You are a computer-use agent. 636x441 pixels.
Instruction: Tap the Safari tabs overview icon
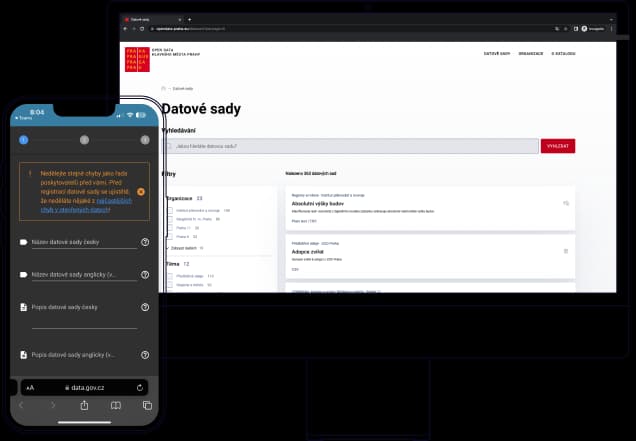(147, 405)
